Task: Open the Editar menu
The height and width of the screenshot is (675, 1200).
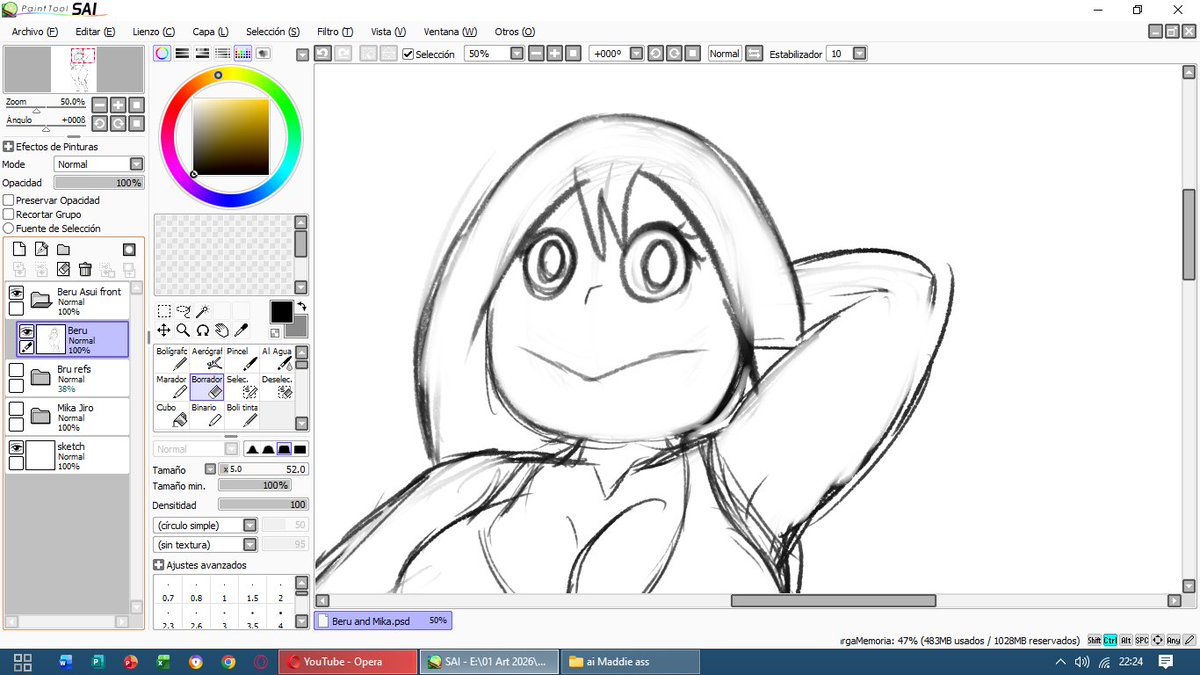Action: (x=95, y=31)
